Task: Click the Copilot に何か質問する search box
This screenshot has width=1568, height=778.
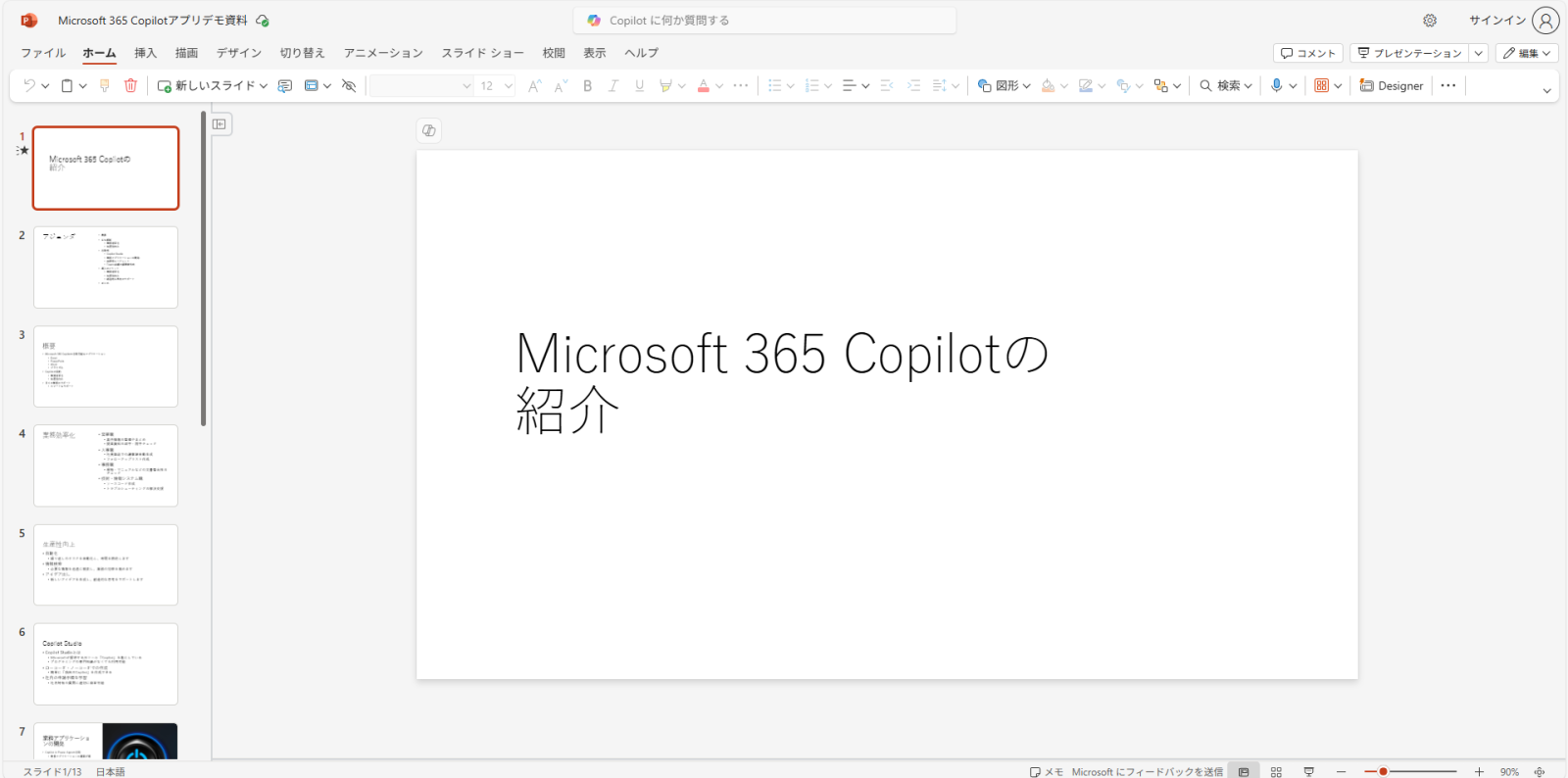Action: tap(764, 21)
